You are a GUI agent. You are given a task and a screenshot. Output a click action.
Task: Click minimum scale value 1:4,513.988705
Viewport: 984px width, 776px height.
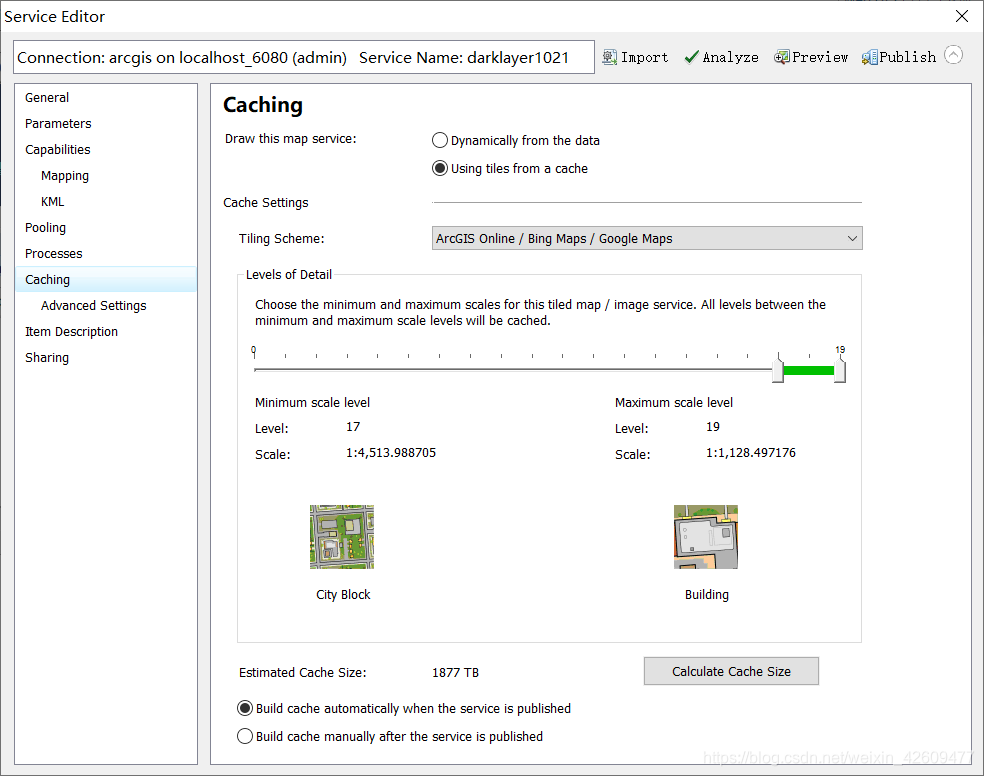tap(391, 453)
